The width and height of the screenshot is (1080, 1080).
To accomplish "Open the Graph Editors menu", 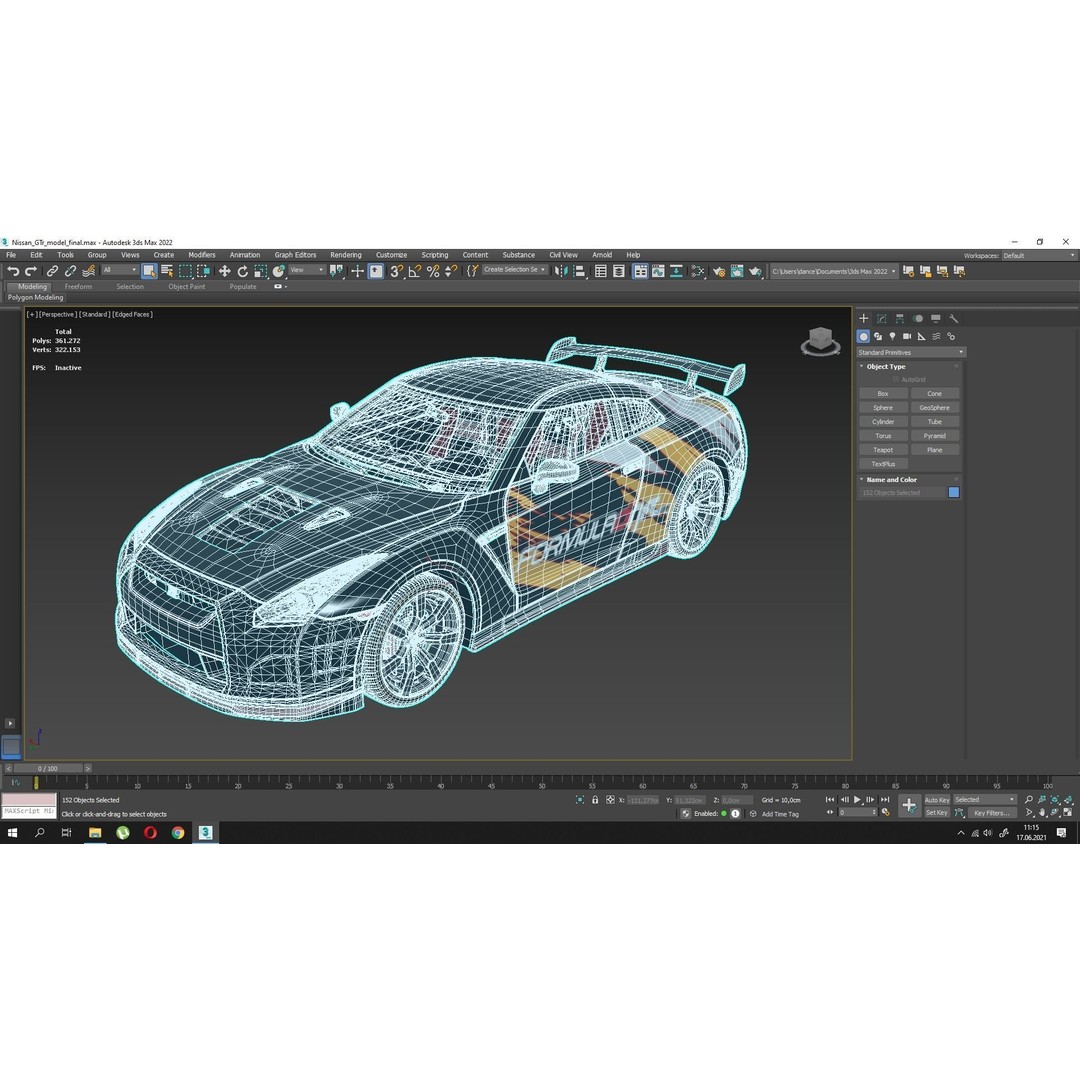I will (295, 255).
